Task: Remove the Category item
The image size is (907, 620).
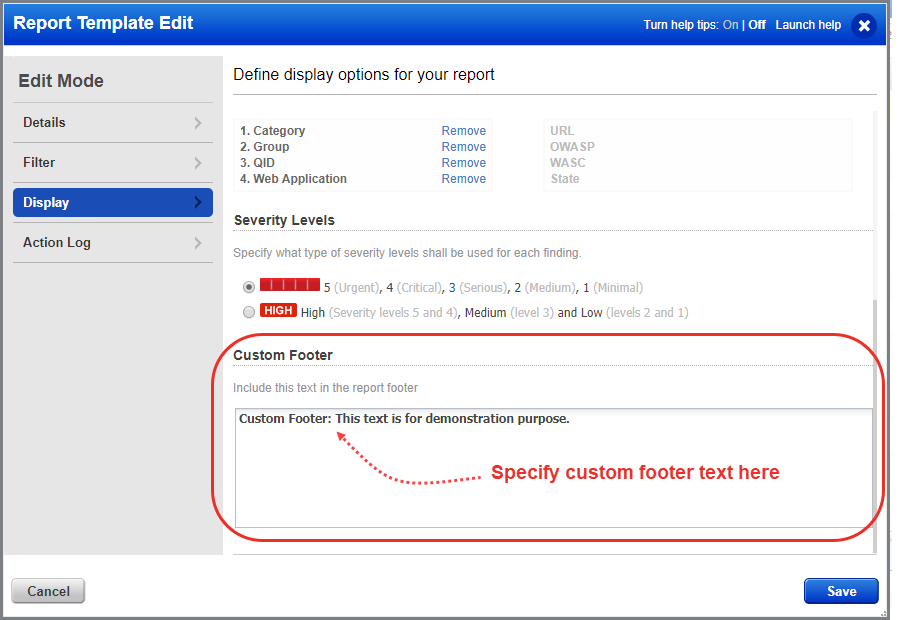Action: (x=463, y=130)
